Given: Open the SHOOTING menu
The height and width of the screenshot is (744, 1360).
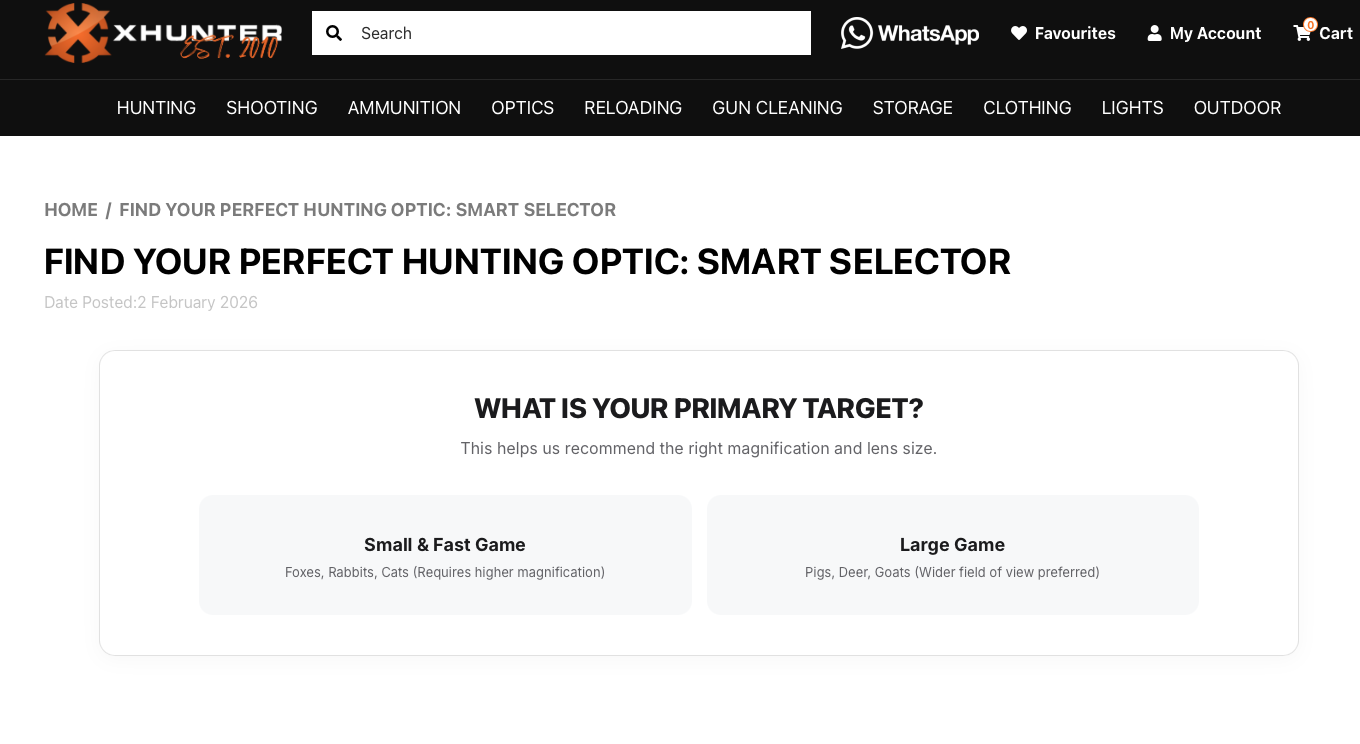Looking at the screenshot, I should click(271, 107).
